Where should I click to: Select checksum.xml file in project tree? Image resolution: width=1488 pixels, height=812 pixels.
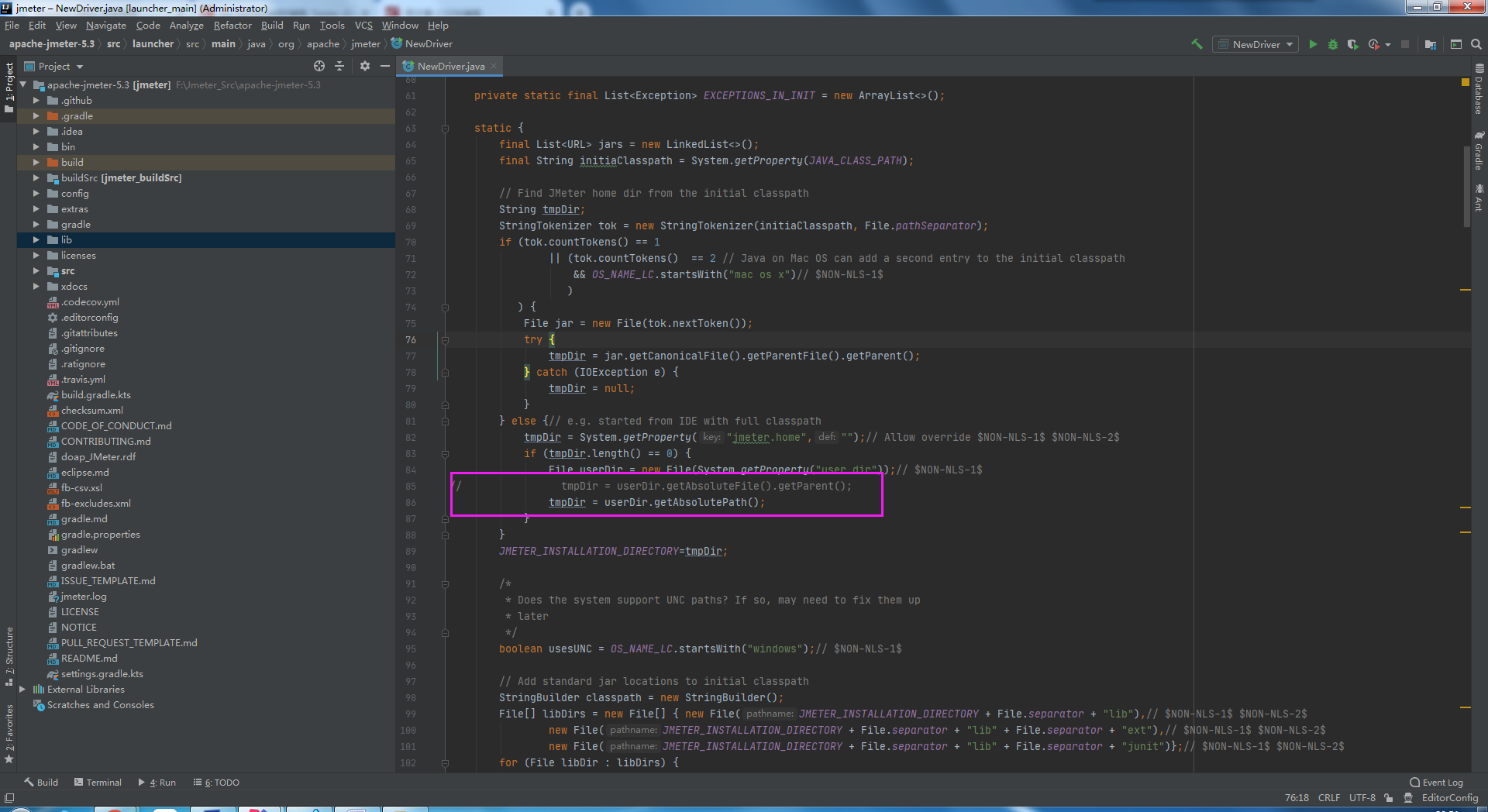click(91, 411)
